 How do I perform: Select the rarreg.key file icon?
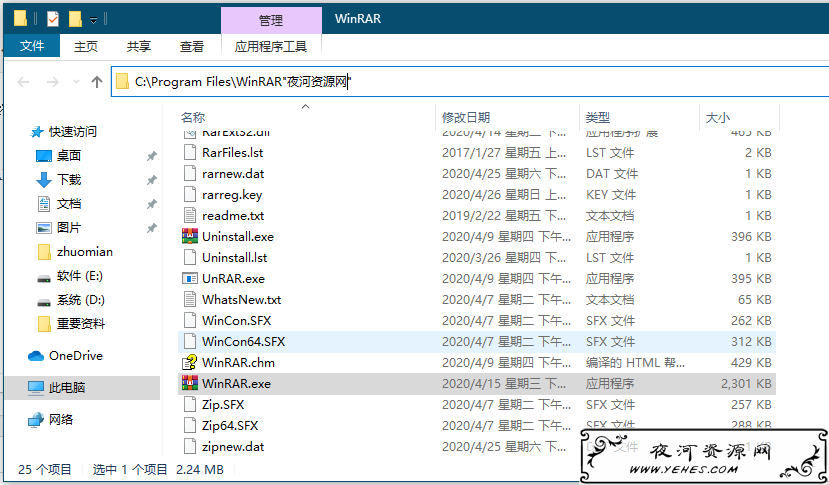click(190, 195)
